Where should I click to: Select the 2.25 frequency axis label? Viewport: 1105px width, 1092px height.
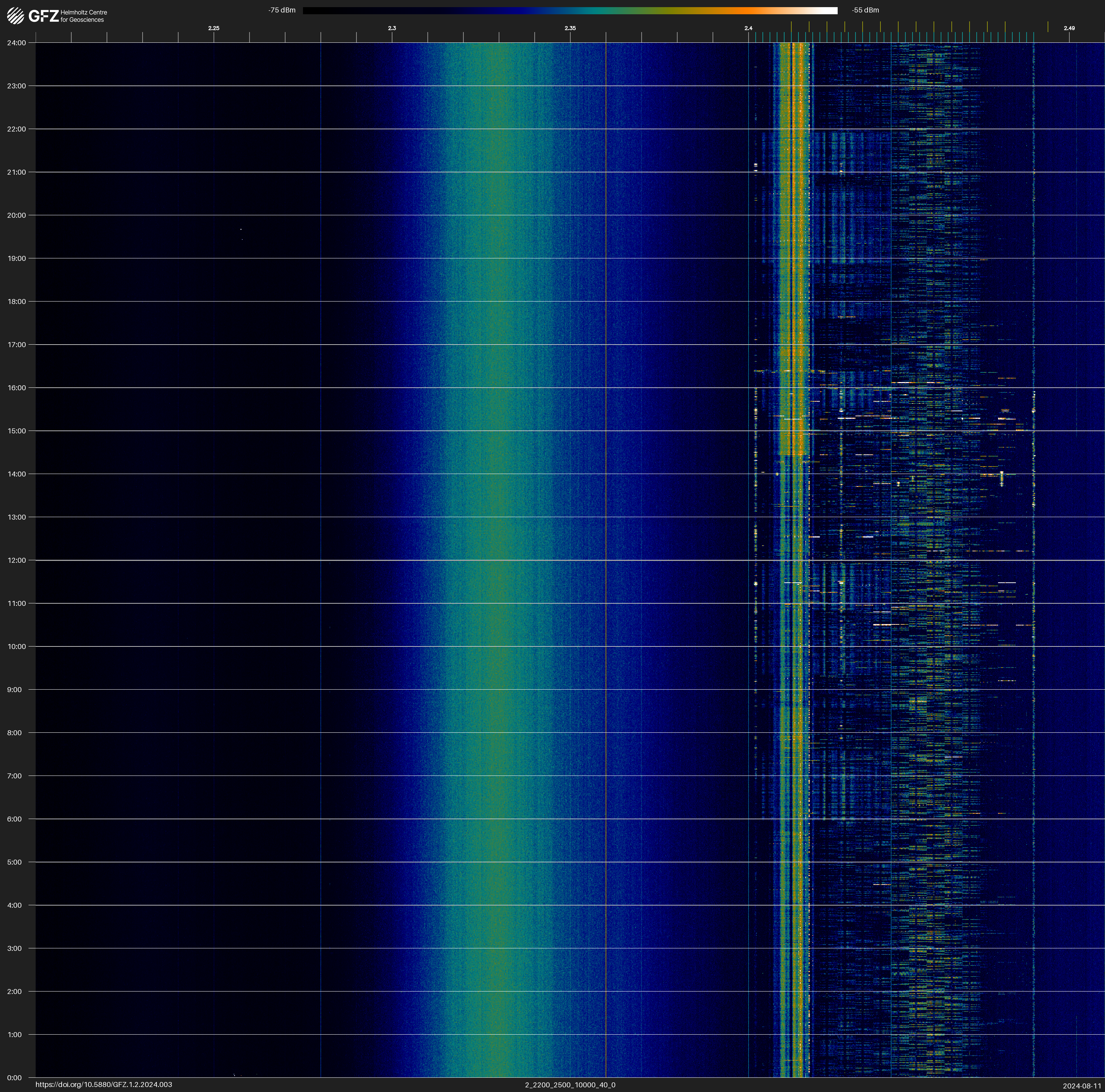[x=213, y=28]
